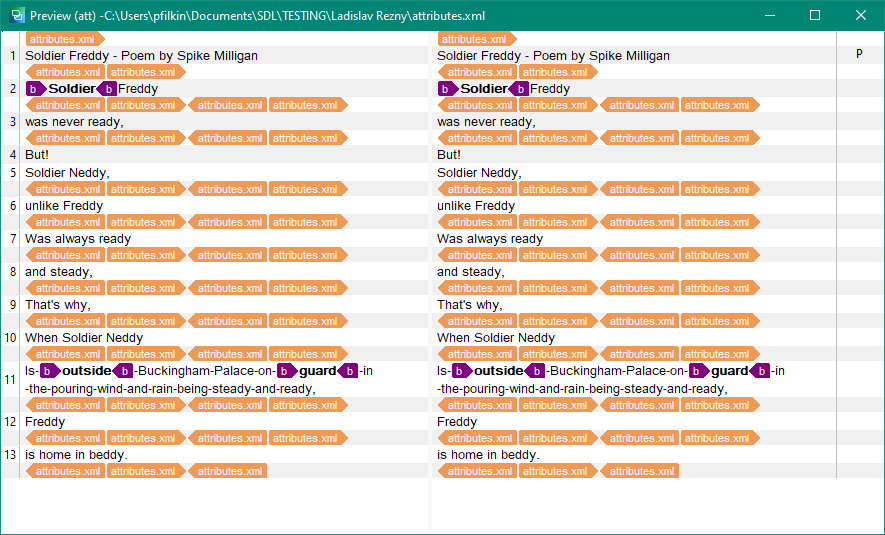Image resolution: width=885 pixels, height=535 pixels.
Task: Select source text 'Soldier Freddy - Poem by Spike Milligan'
Action: (x=141, y=55)
